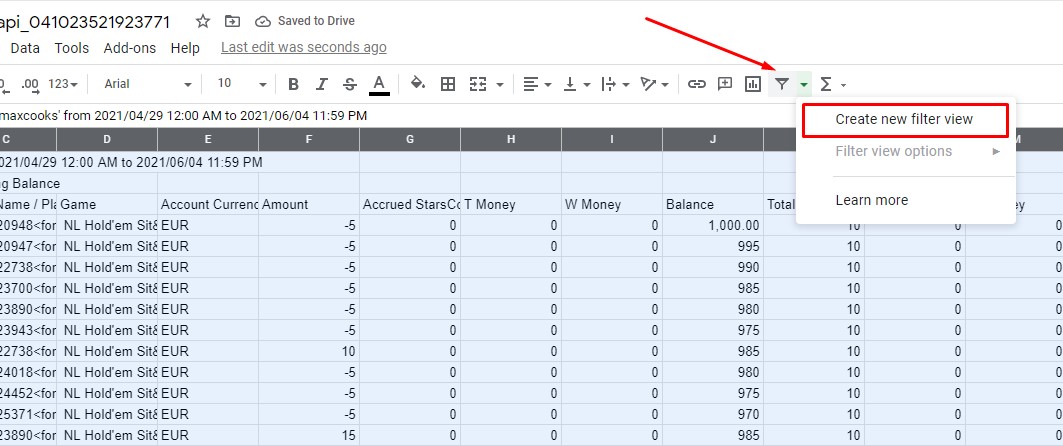
Task: Select Balance cell showing 970
Action: point(713,415)
